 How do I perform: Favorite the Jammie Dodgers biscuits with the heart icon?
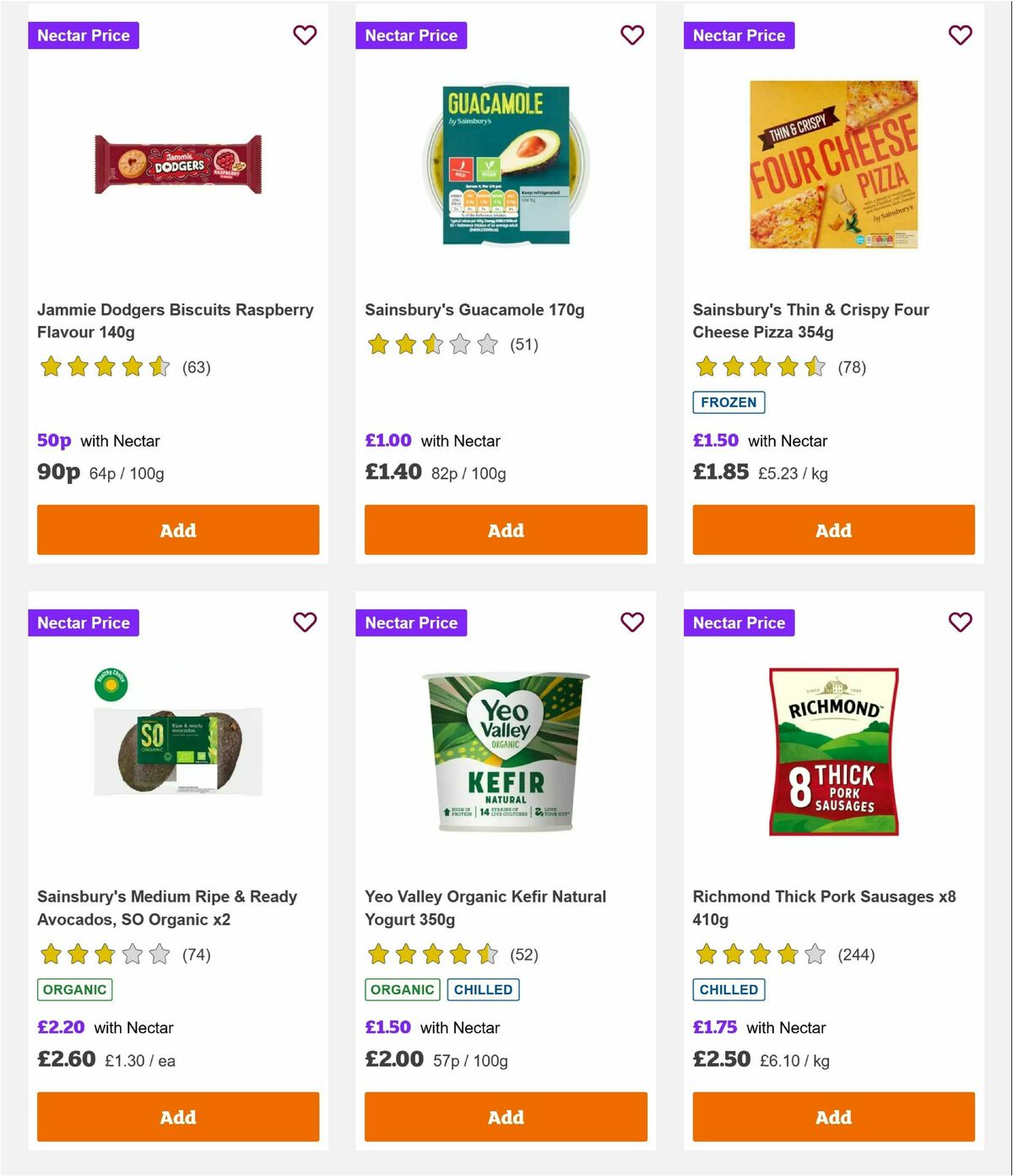[305, 35]
